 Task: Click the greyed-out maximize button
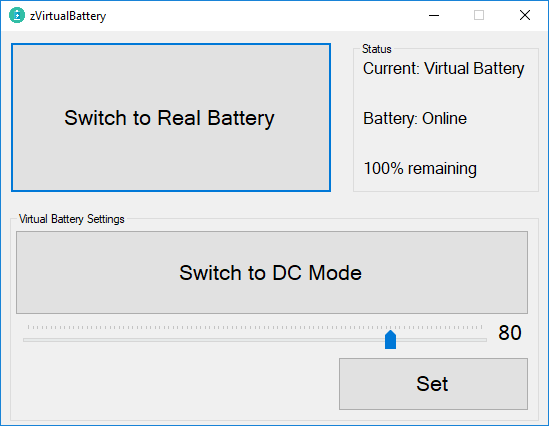tap(479, 15)
